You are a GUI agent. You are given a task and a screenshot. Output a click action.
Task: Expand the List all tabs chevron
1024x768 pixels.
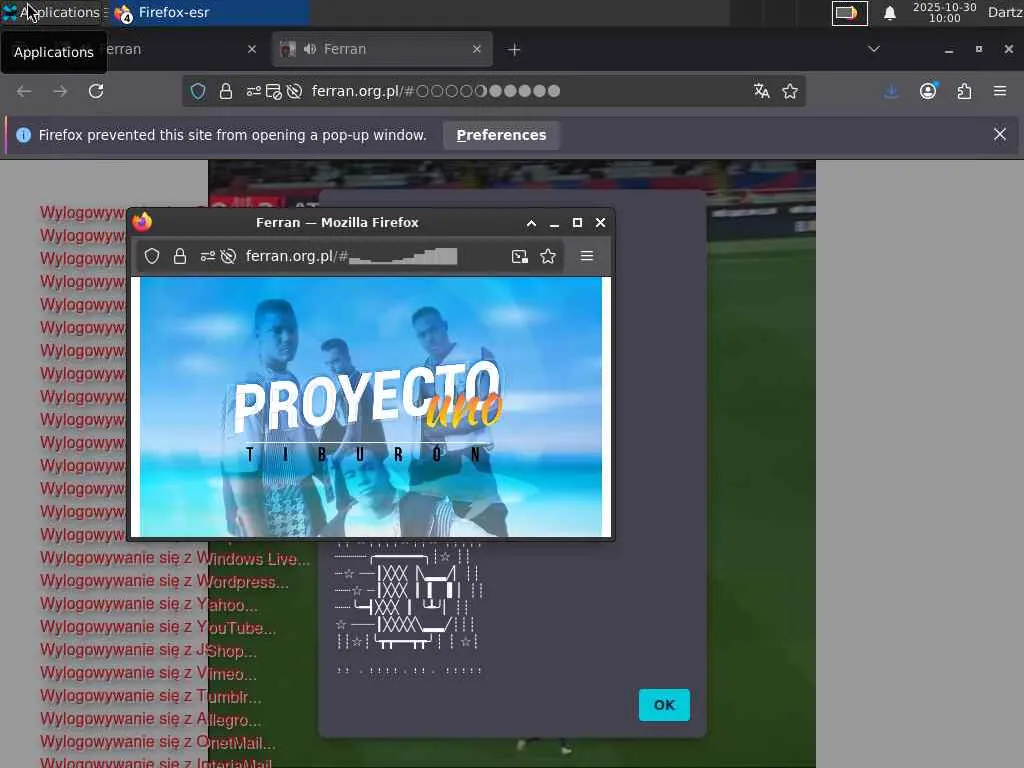(x=874, y=49)
